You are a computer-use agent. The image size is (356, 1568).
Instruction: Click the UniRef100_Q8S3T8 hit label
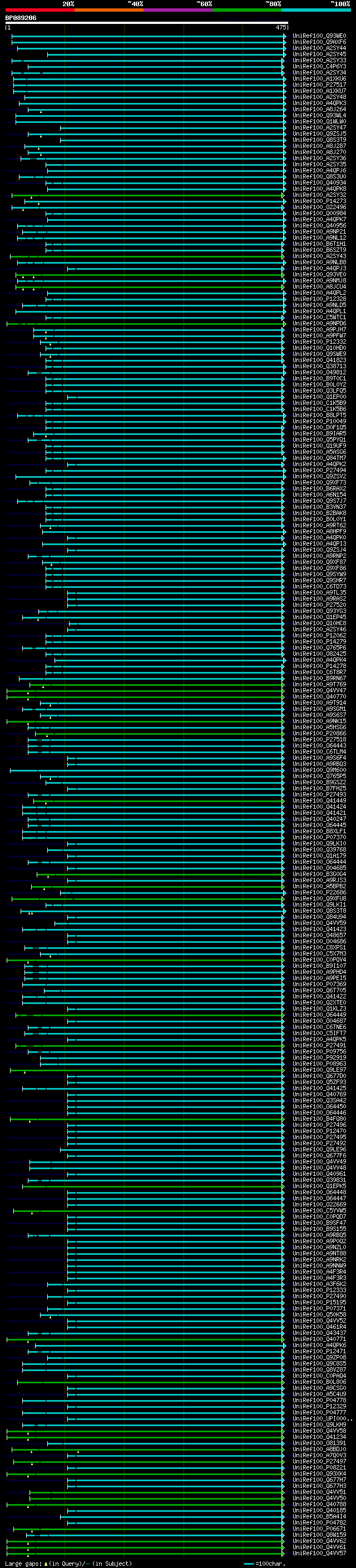point(319,911)
